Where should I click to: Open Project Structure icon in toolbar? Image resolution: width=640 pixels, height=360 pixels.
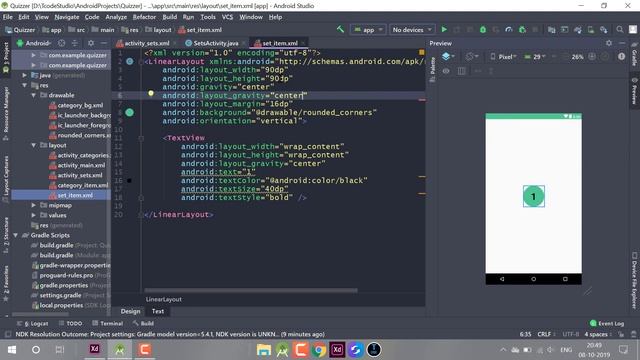(x=551, y=29)
